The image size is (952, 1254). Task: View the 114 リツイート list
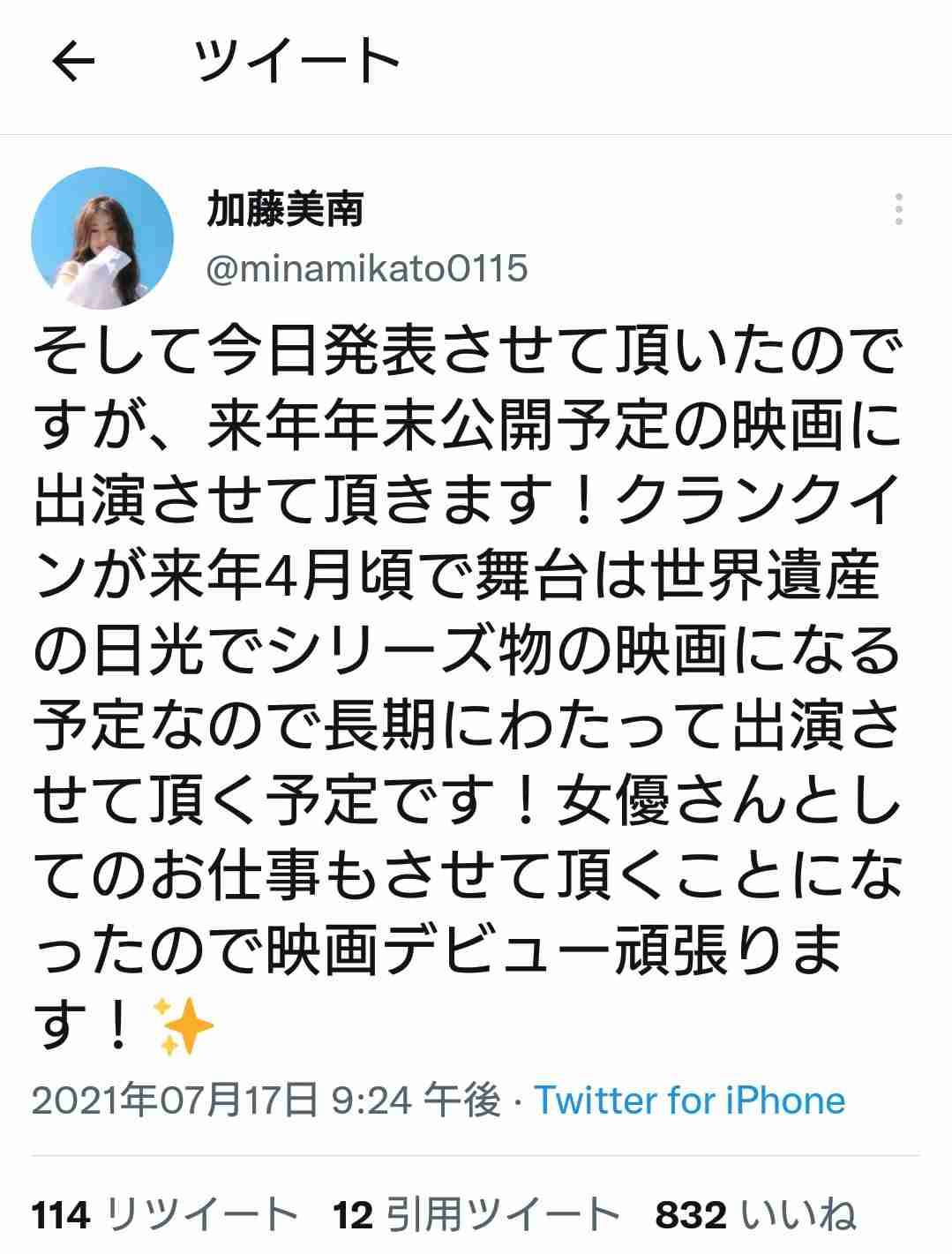164,1216
